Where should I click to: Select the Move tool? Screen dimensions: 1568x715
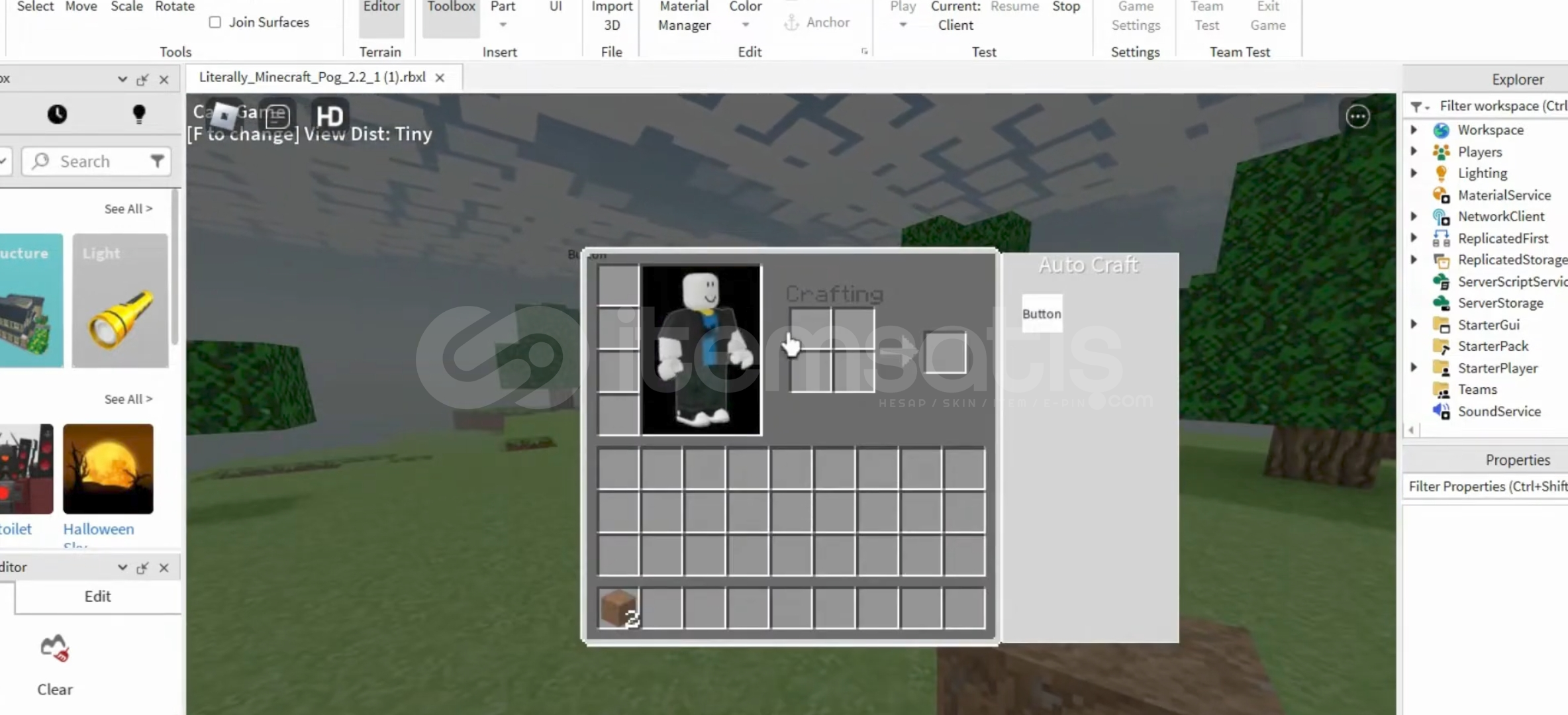tap(81, 7)
